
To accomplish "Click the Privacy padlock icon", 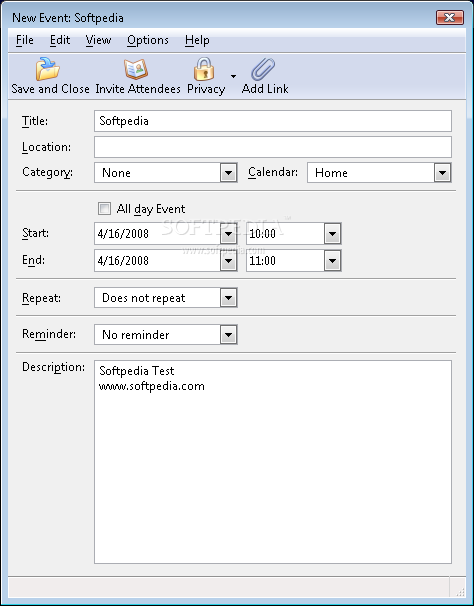I will pyautogui.click(x=204, y=69).
